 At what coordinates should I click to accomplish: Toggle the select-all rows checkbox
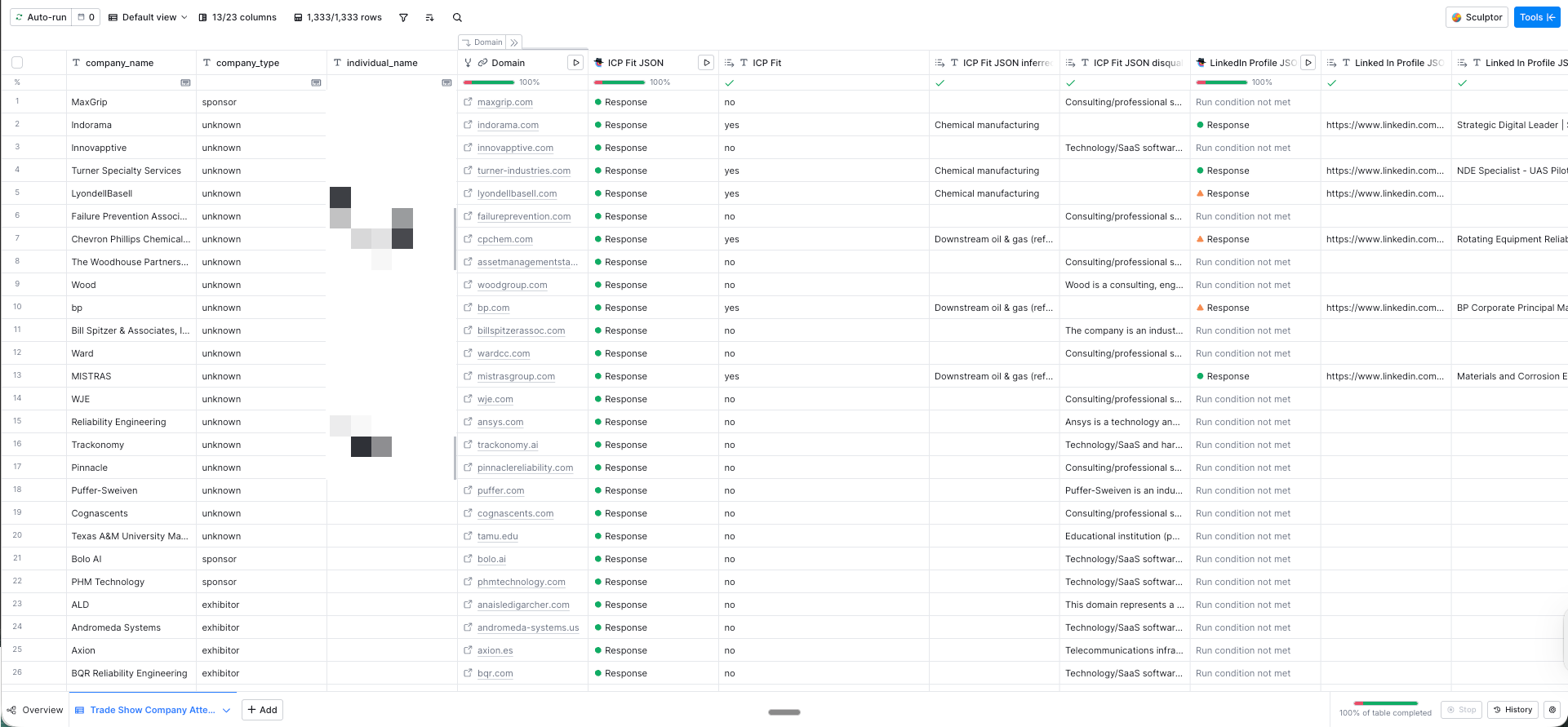tap(17, 63)
